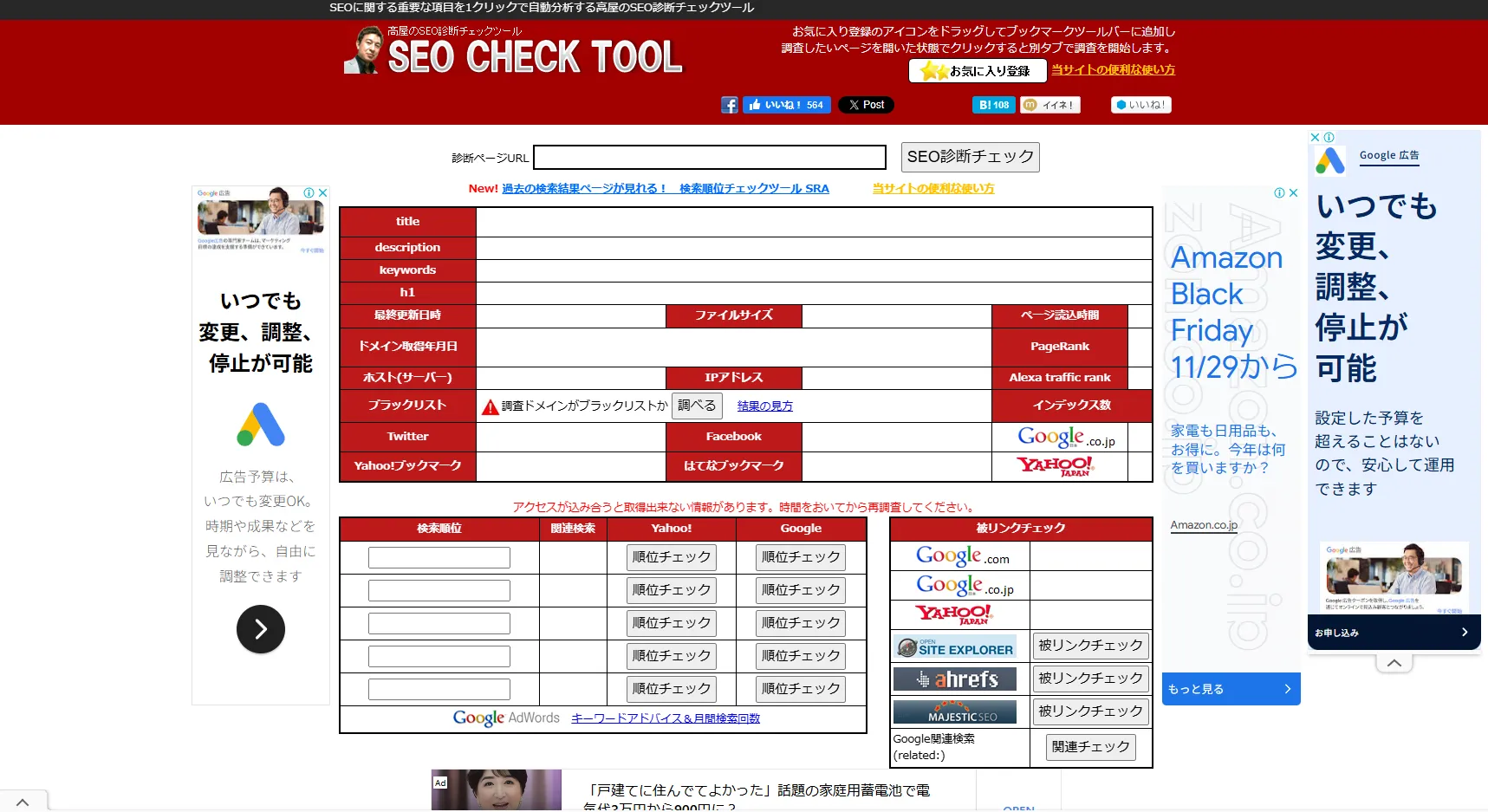Click the Facebook icon in the header
The width and height of the screenshot is (1488, 812).
730,105
